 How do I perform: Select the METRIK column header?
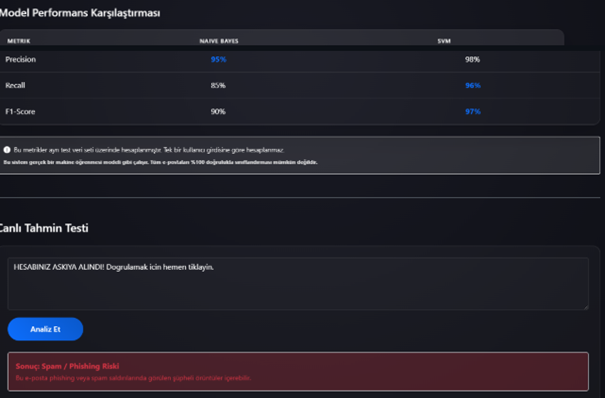pos(19,41)
